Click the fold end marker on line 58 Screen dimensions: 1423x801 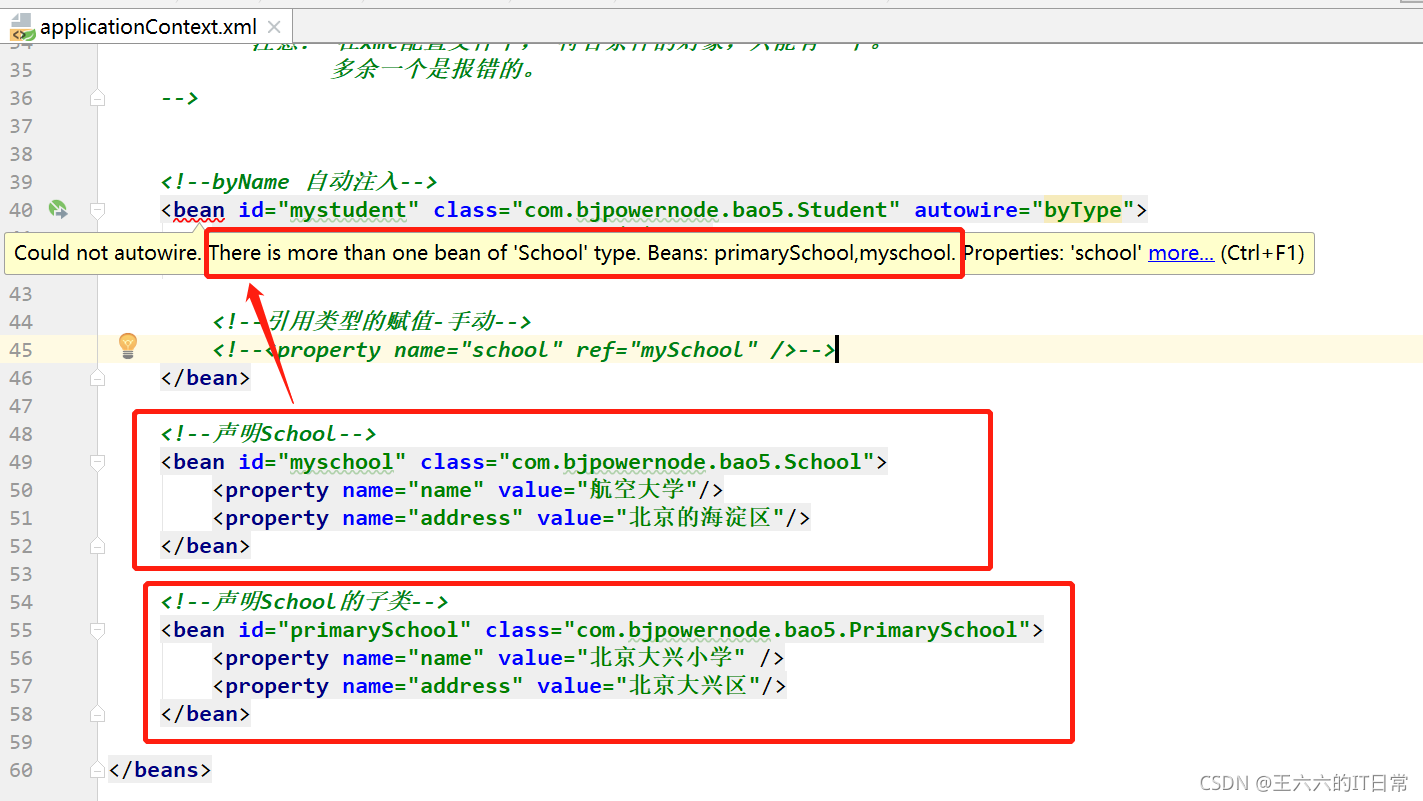pos(97,714)
